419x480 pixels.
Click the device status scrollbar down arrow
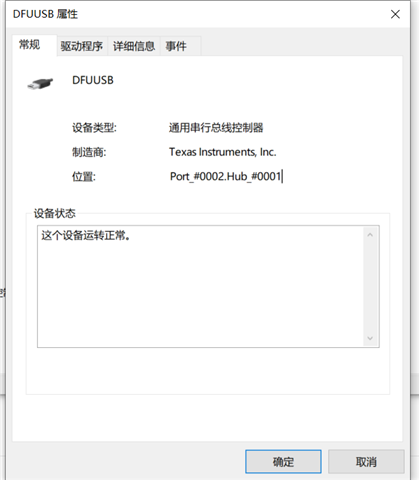[370, 338]
